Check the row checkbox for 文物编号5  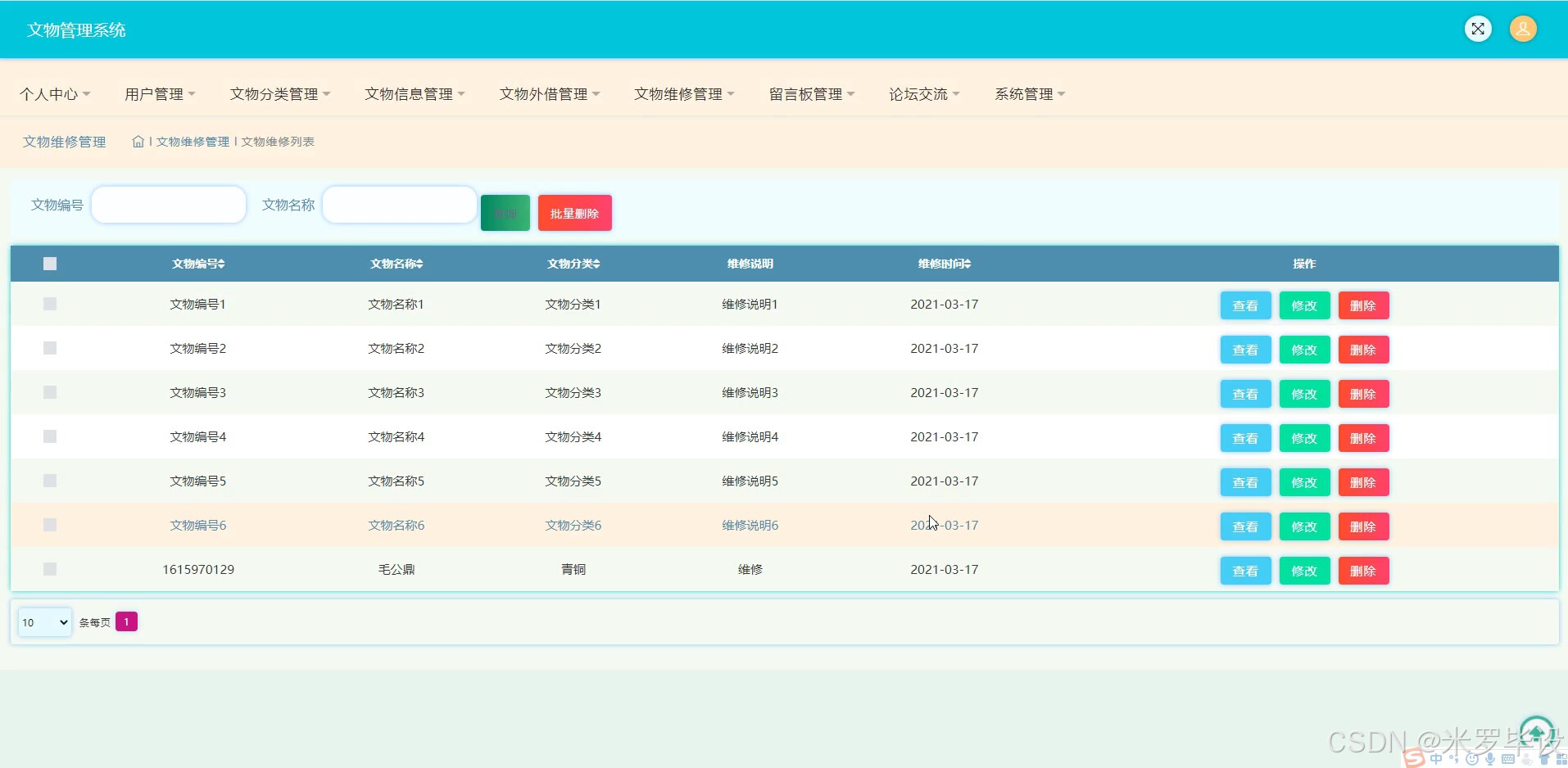coord(50,481)
